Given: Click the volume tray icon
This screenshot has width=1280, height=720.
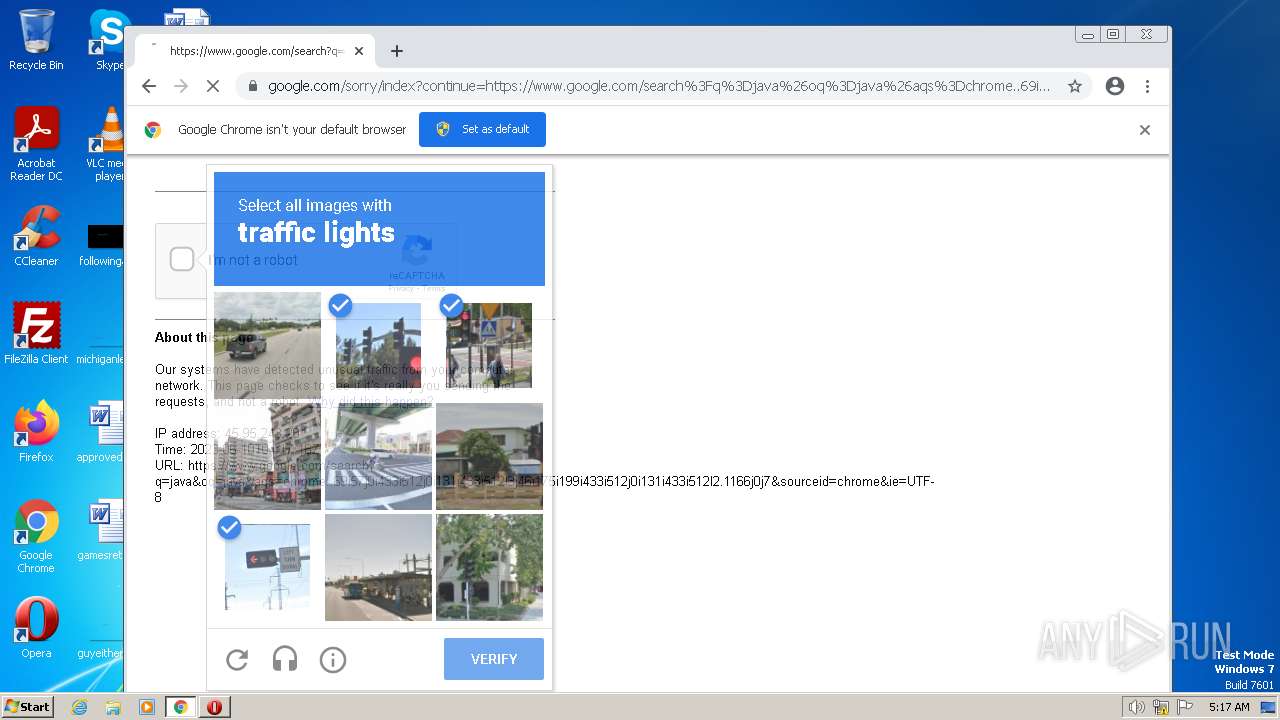Looking at the screenshot, I should 1136,707.
